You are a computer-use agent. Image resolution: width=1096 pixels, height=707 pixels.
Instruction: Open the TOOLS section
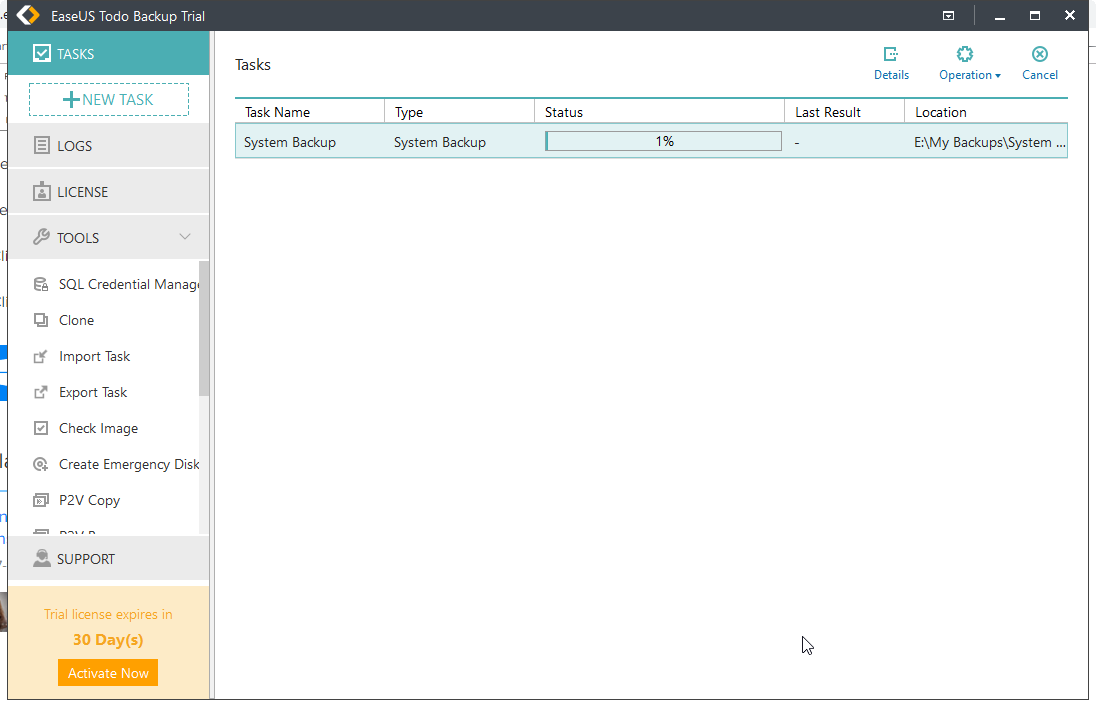[108, 238]
